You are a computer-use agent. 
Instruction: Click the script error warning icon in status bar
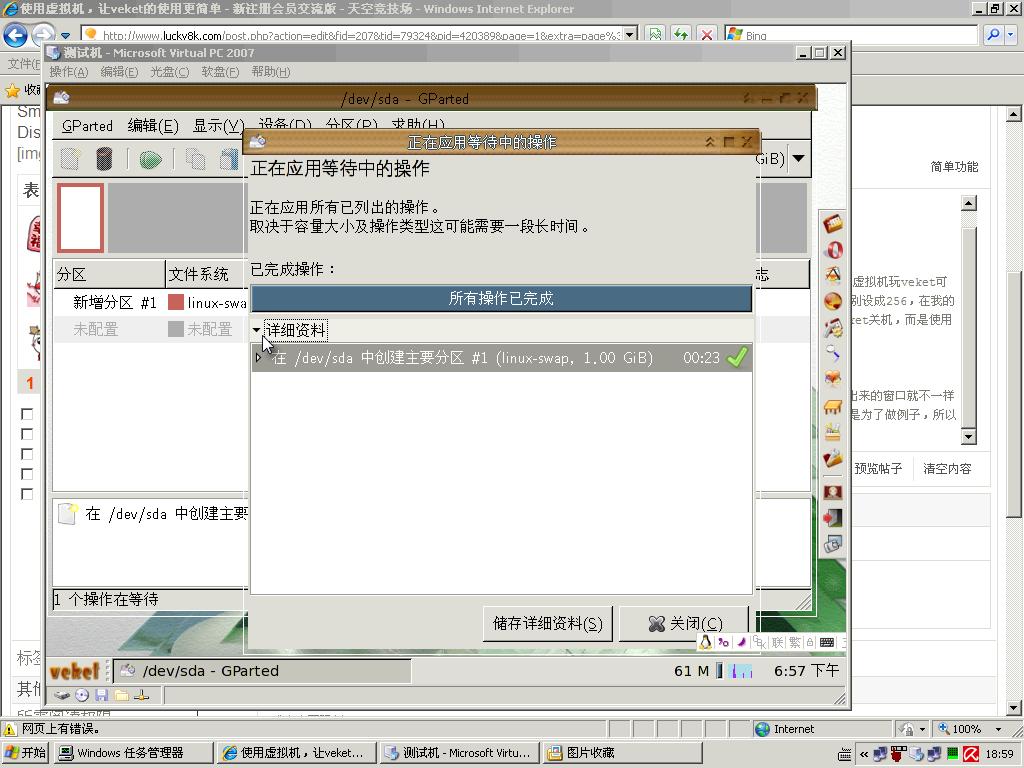coord(10,729)
